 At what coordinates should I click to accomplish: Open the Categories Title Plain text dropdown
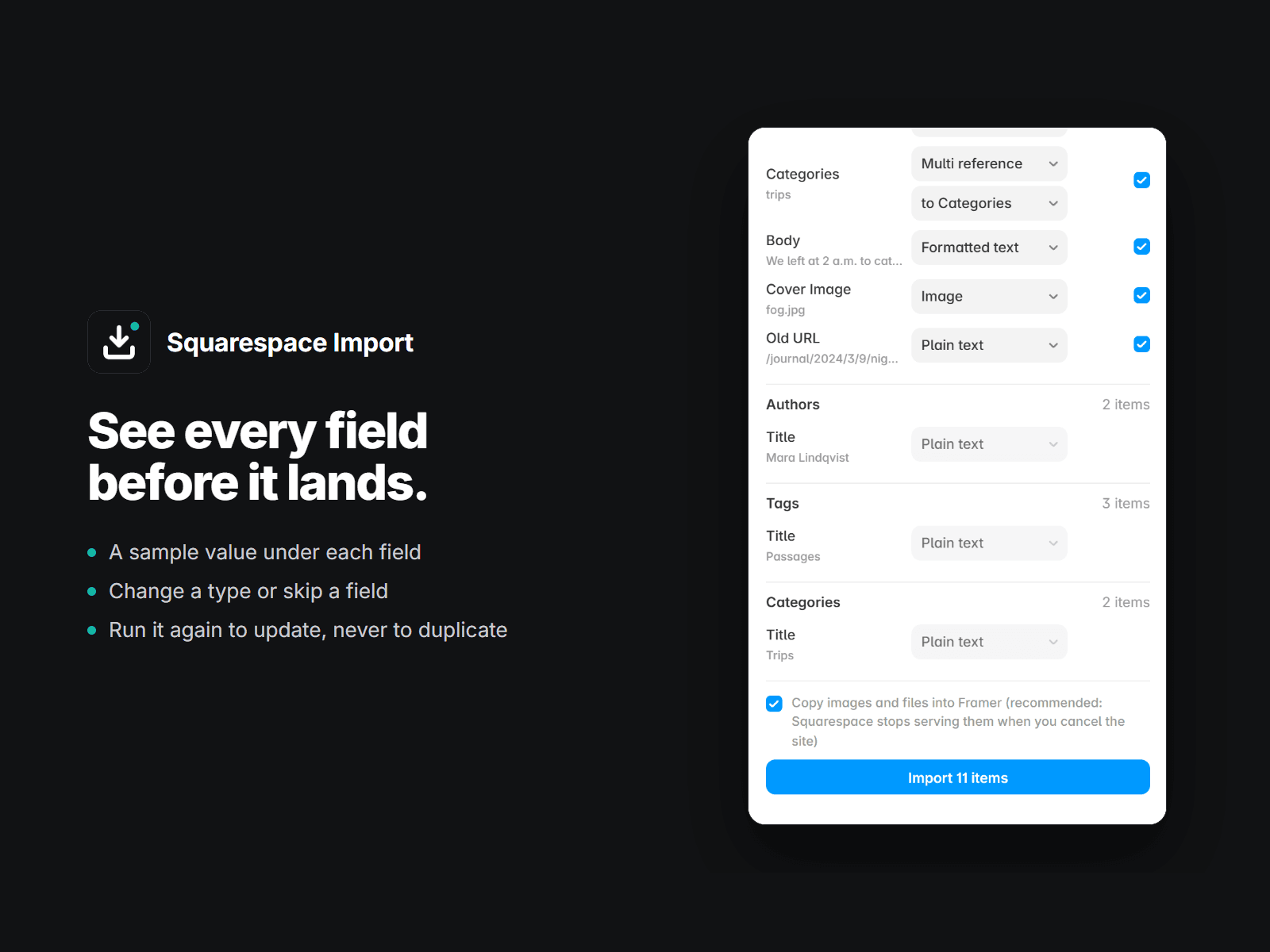click(x=989, y=642)
